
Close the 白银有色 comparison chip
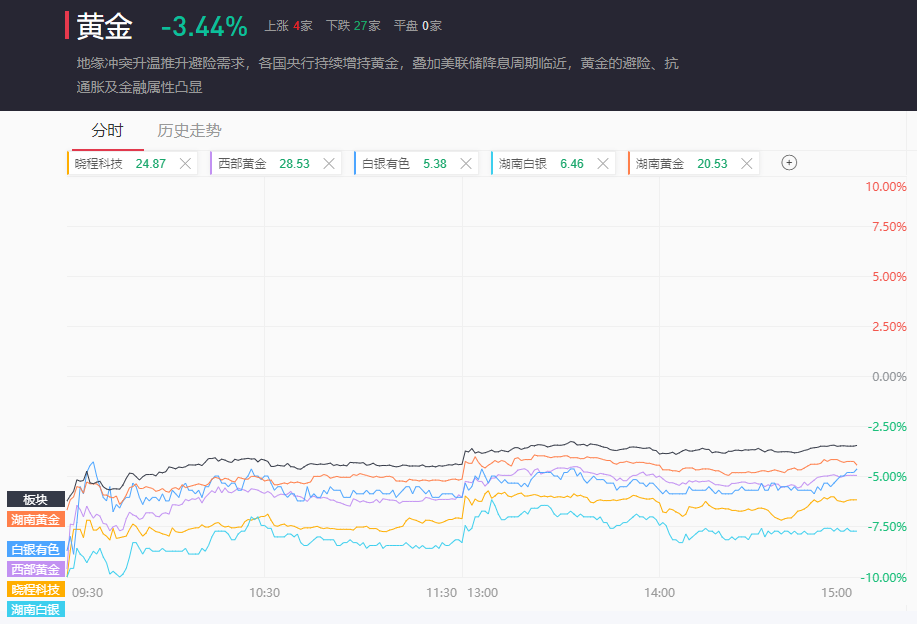466,164
